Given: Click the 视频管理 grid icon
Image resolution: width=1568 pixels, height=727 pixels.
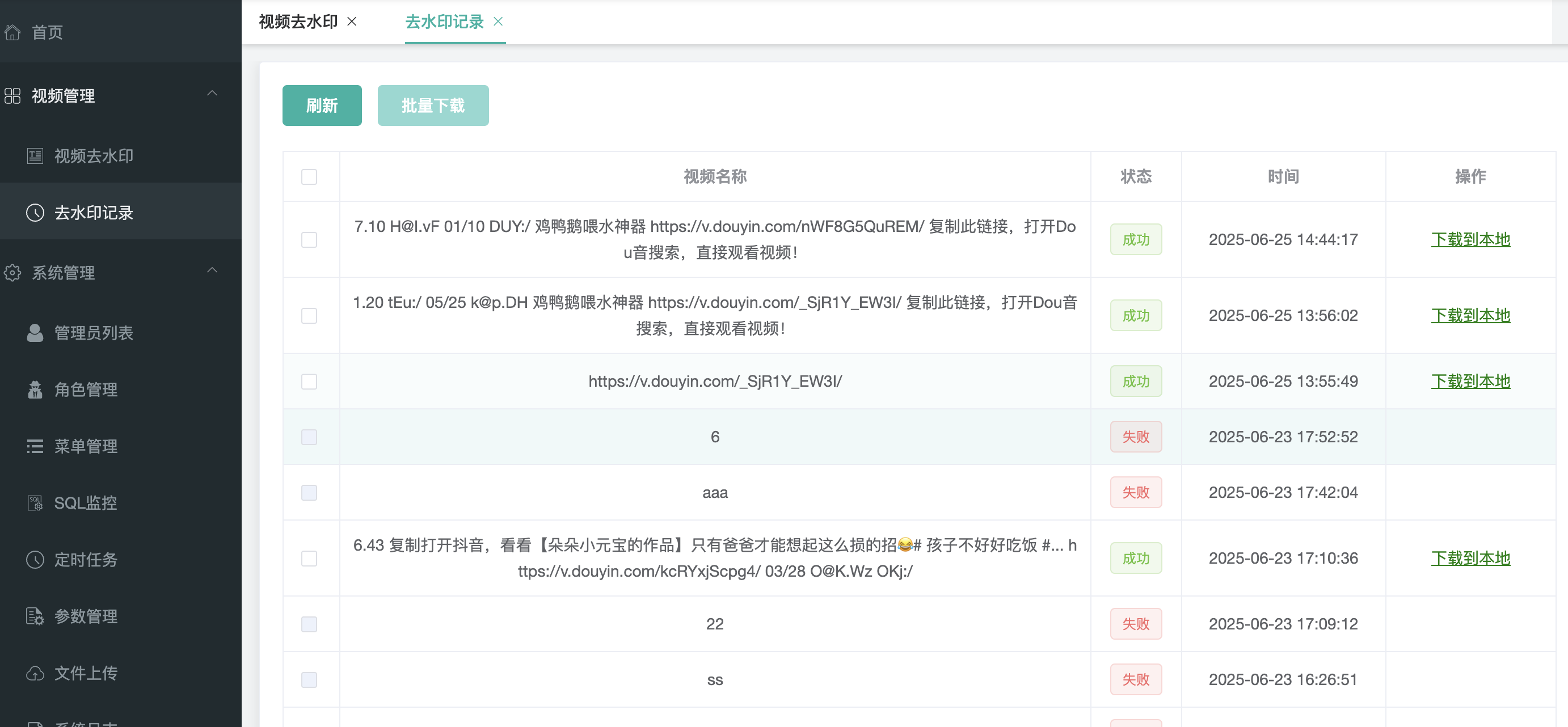Looking at the screenshot, I should tap(13, 96).
